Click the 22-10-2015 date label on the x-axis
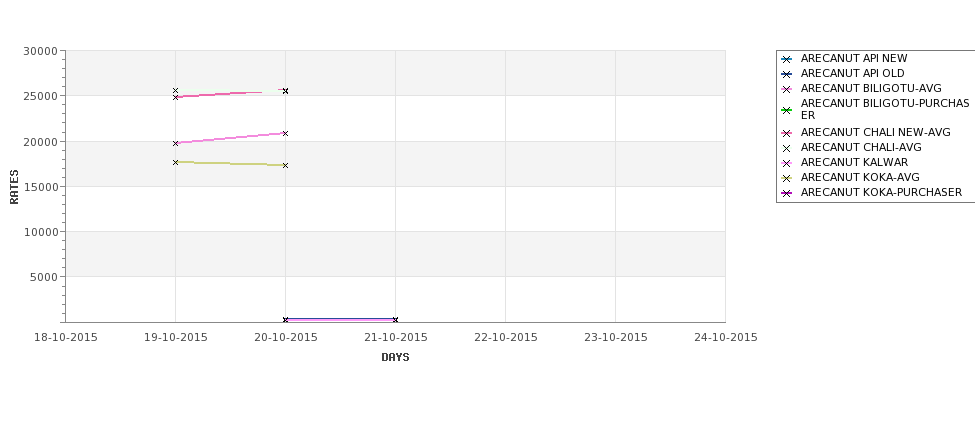This screenshot has height=429, width=975. pyautogui.click(x=505, y=338)
